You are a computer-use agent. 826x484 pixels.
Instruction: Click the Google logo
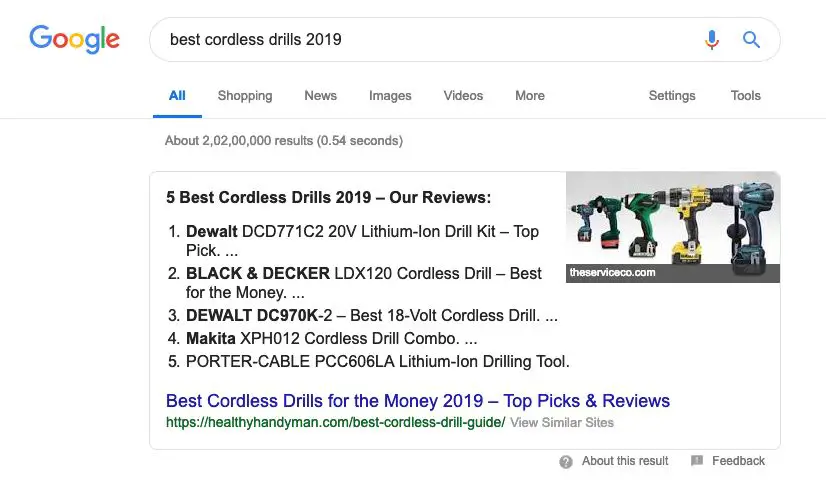point(74,39)
